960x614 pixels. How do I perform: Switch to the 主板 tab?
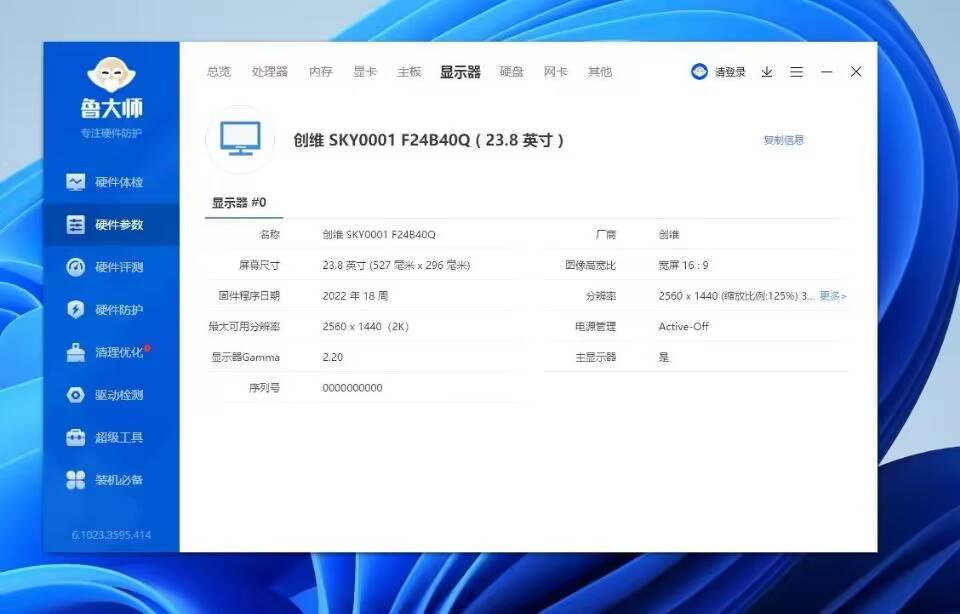(409, 72)
